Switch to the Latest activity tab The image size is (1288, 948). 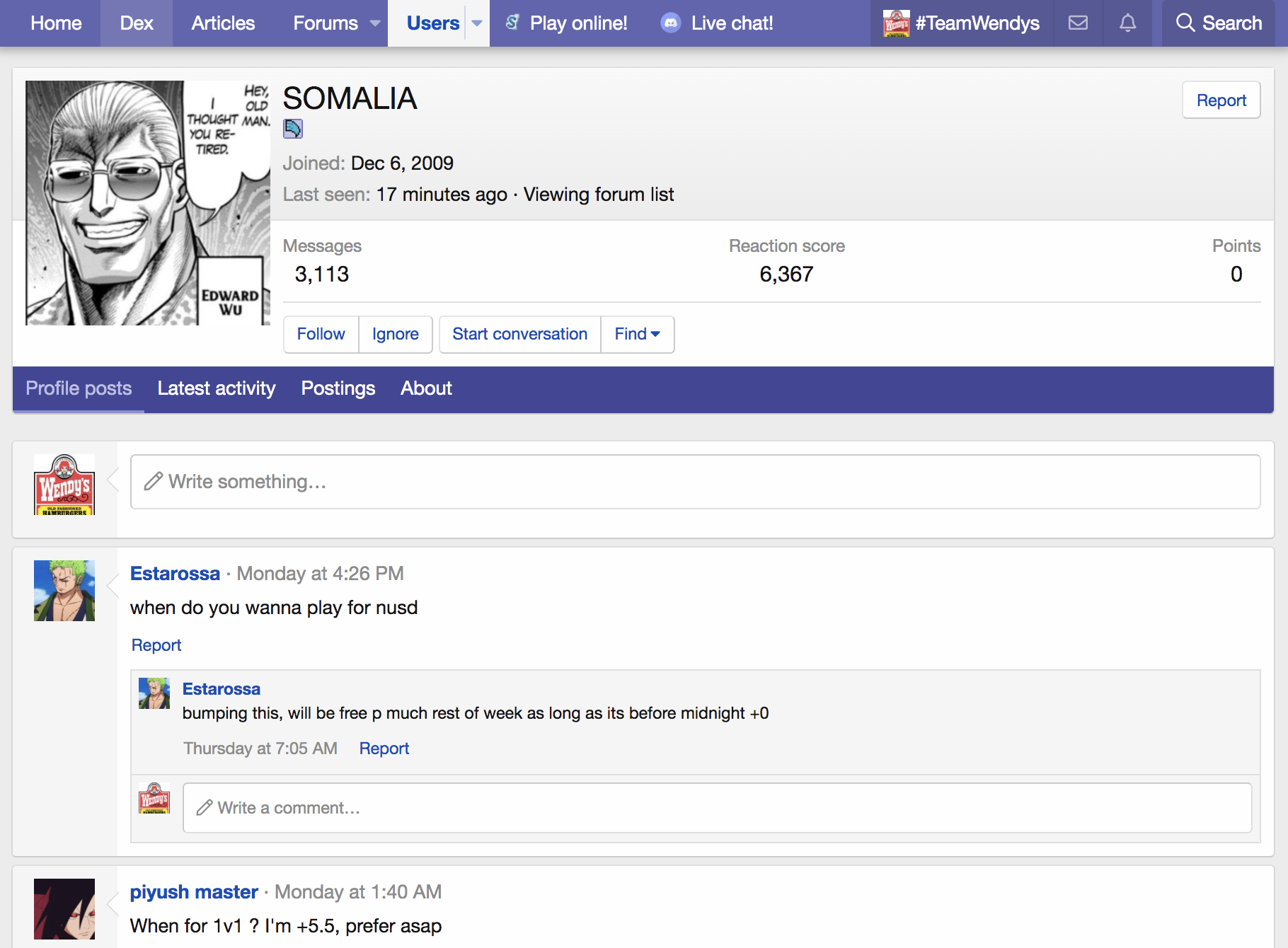[217, 388]
